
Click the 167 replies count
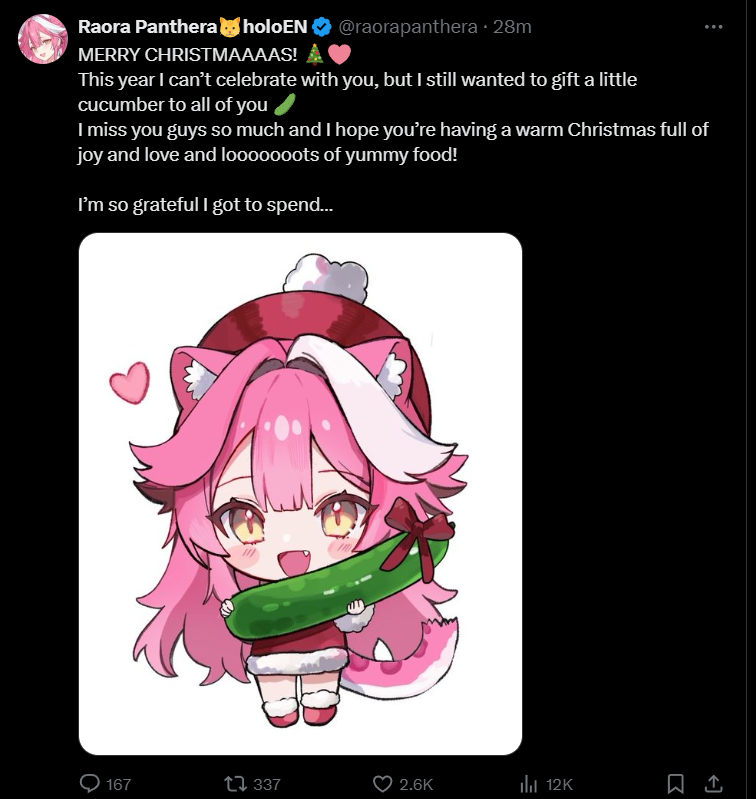[x=119, y=784]
